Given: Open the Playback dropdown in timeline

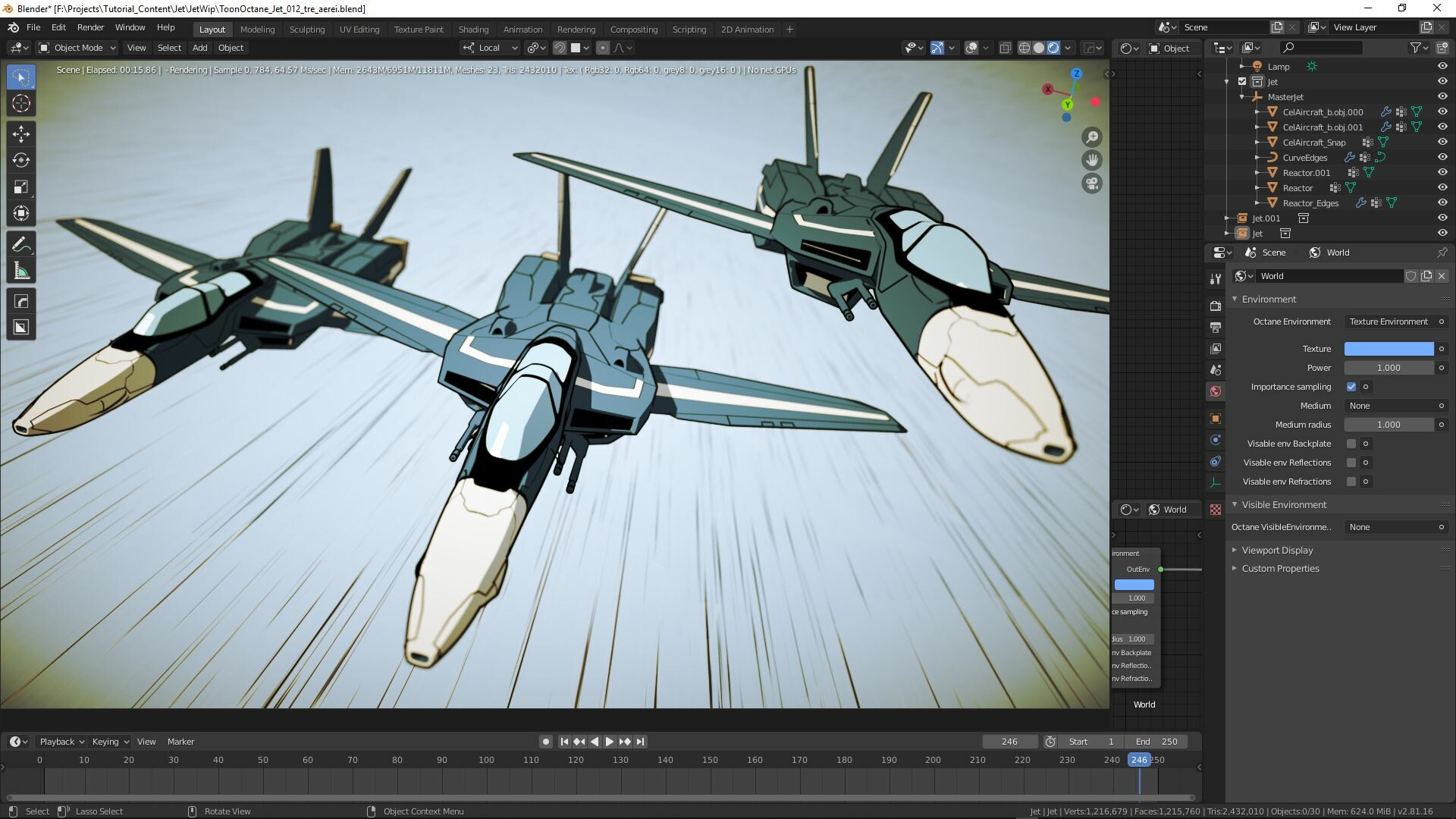Looking at the screenshot, I should pos(61,742).
